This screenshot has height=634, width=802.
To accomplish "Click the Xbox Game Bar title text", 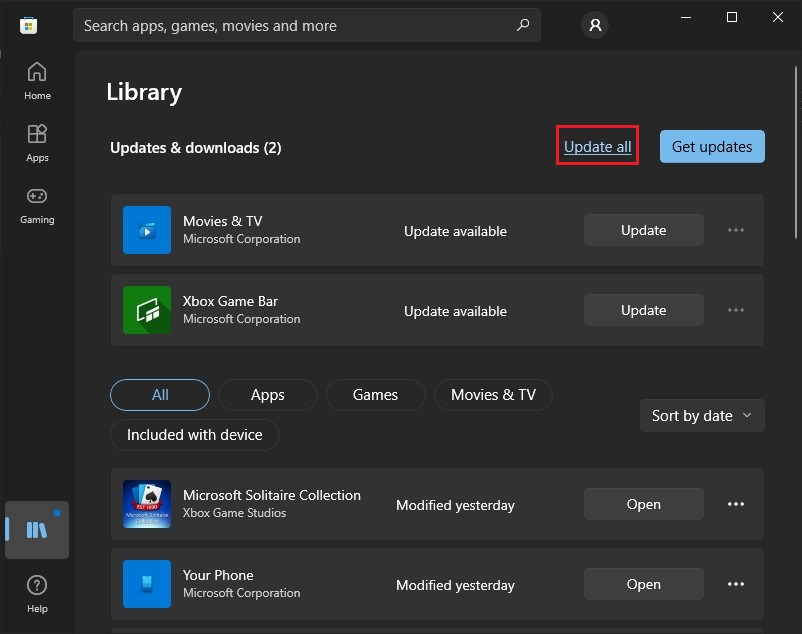I will (230, 301).
